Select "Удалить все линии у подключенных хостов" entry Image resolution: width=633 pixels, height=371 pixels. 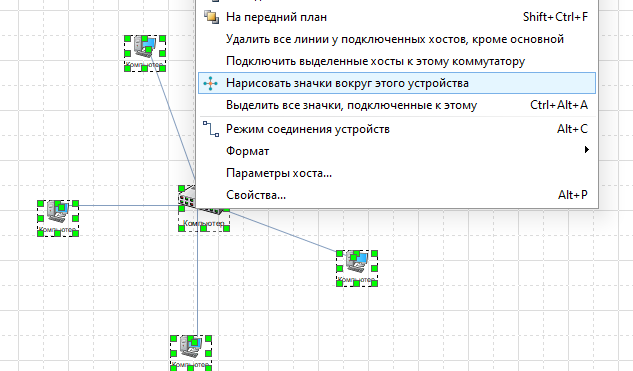[x=397, y=39]
